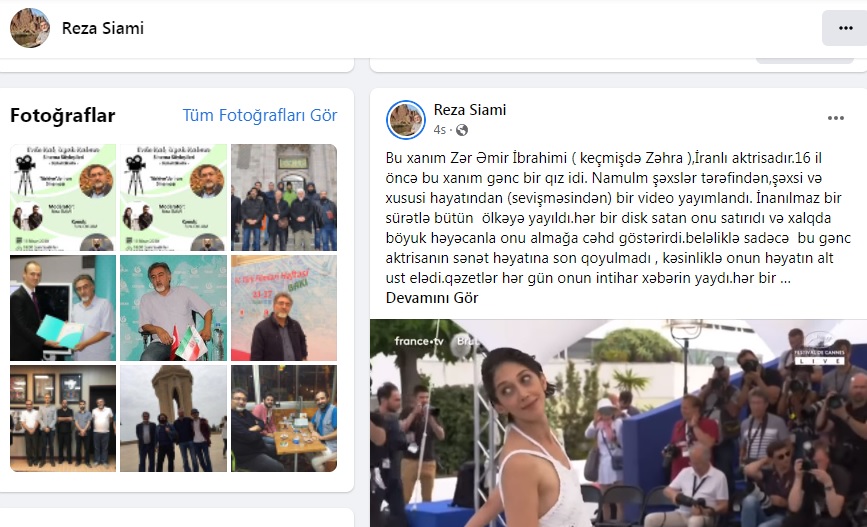Image resolution: width=867 pixels, height=527 pixels.
Task: Click the 4s post timestamp
Action: [x=440, y=130]
